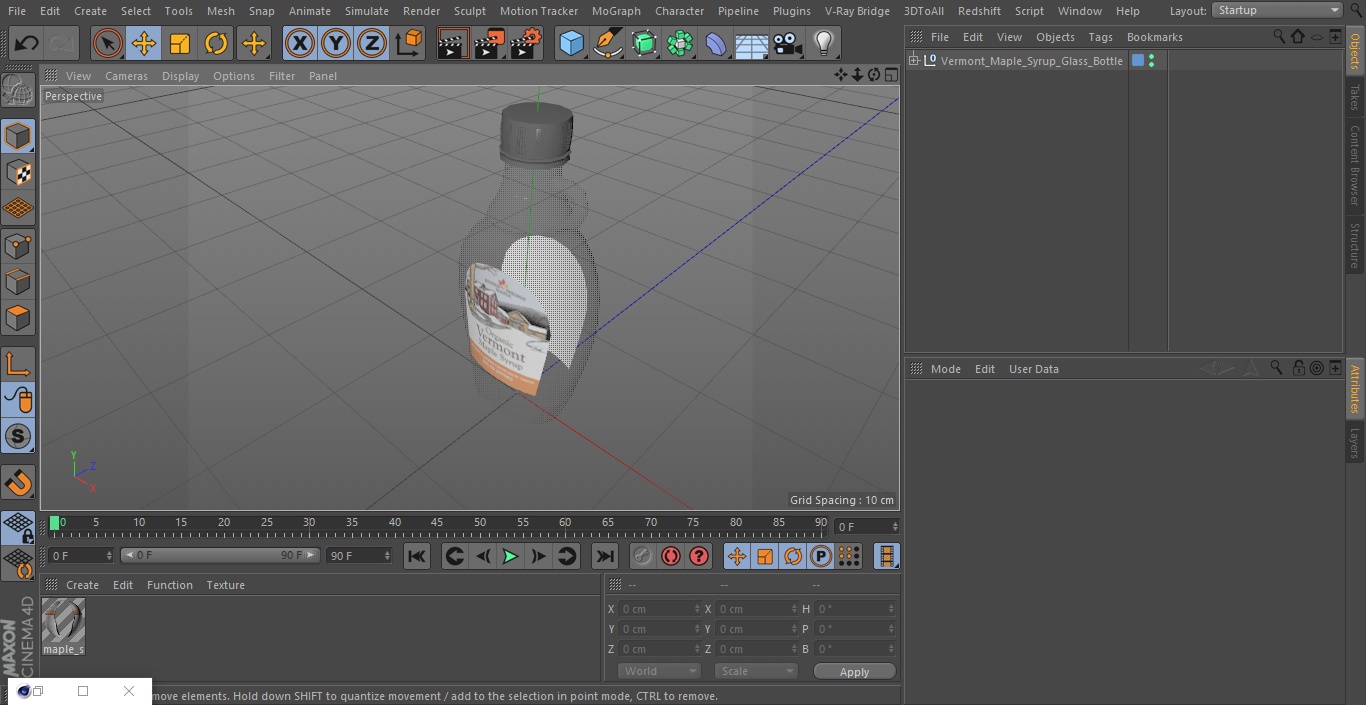The width and height of the screenshot is (1366, 705).
Task: Open viewport Cameras menu
Action: [x=126, y=76]
